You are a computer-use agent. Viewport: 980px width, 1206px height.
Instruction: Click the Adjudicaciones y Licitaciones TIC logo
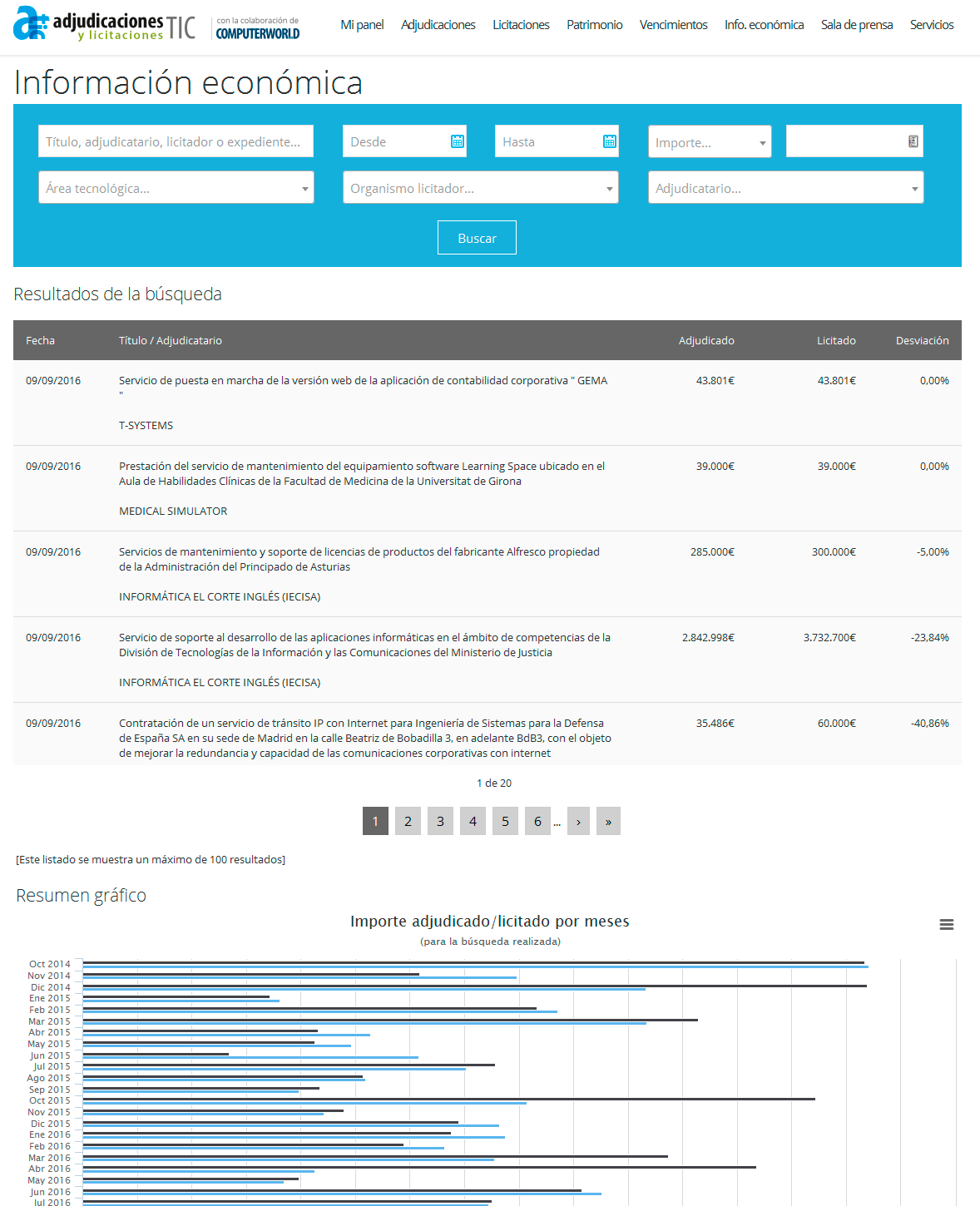(x=105, y=24)
